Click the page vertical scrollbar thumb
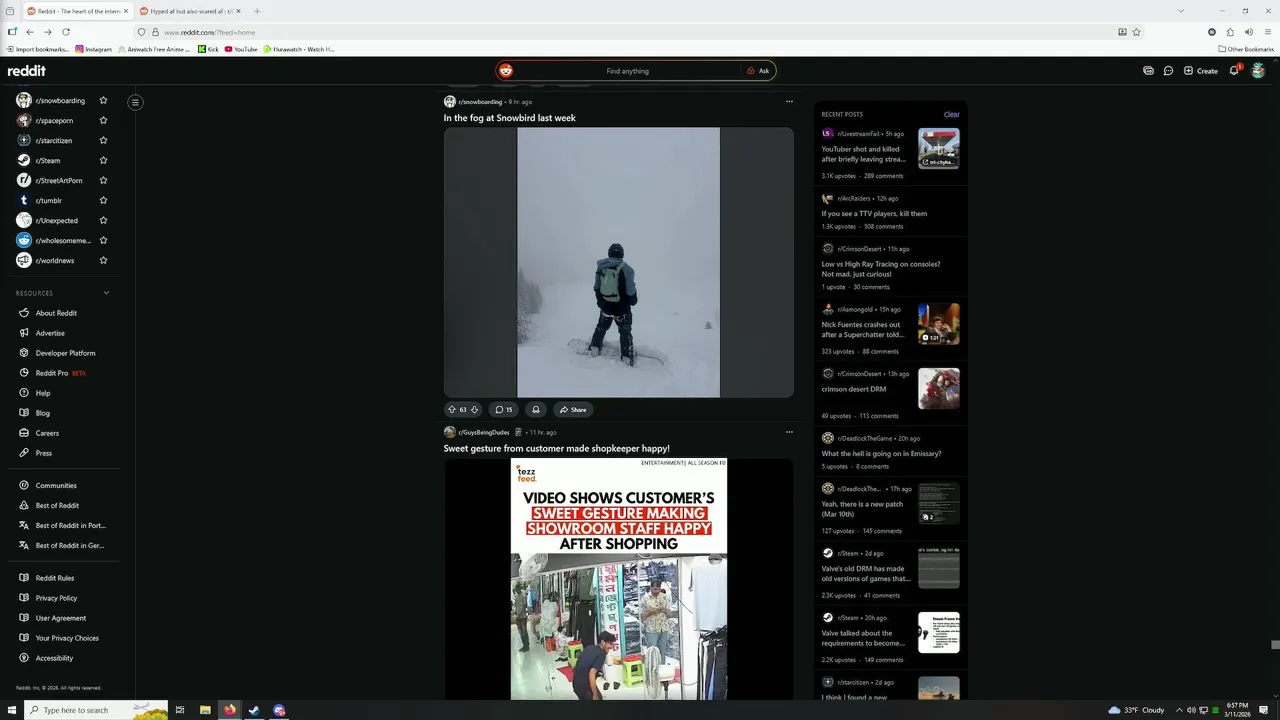Image resolution: width=1280 pixels, height=720 pixels. pos(1275,645)
